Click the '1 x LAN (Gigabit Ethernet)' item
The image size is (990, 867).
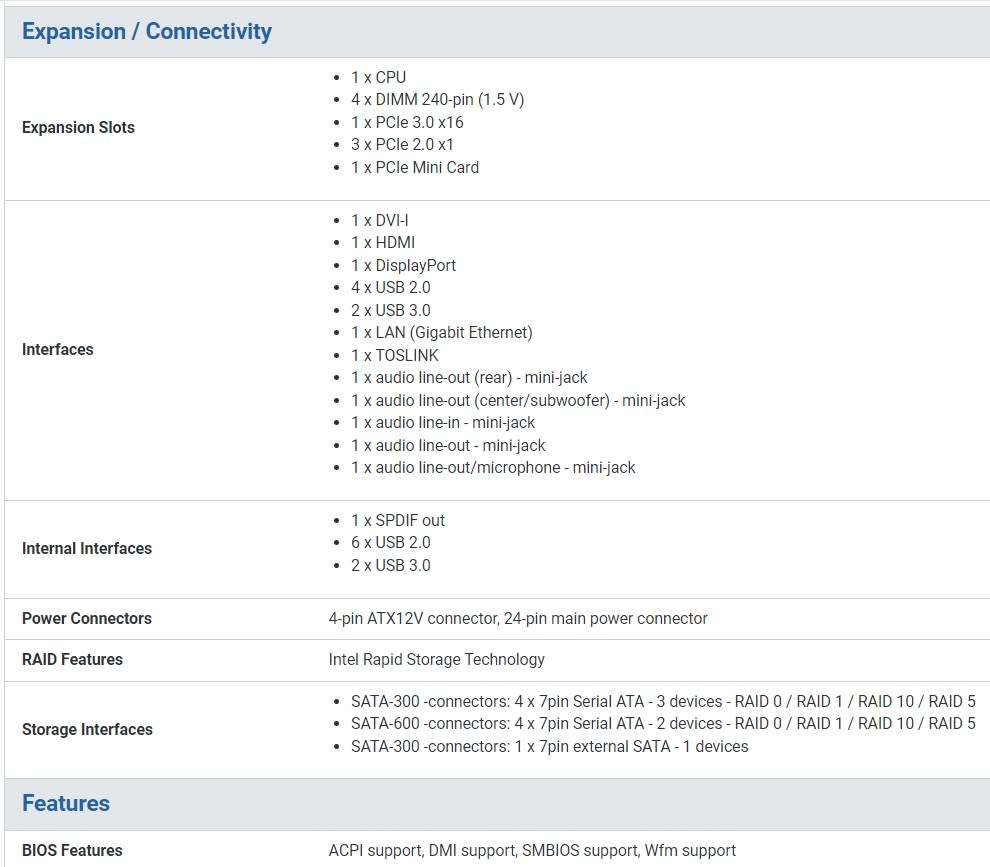441,333
